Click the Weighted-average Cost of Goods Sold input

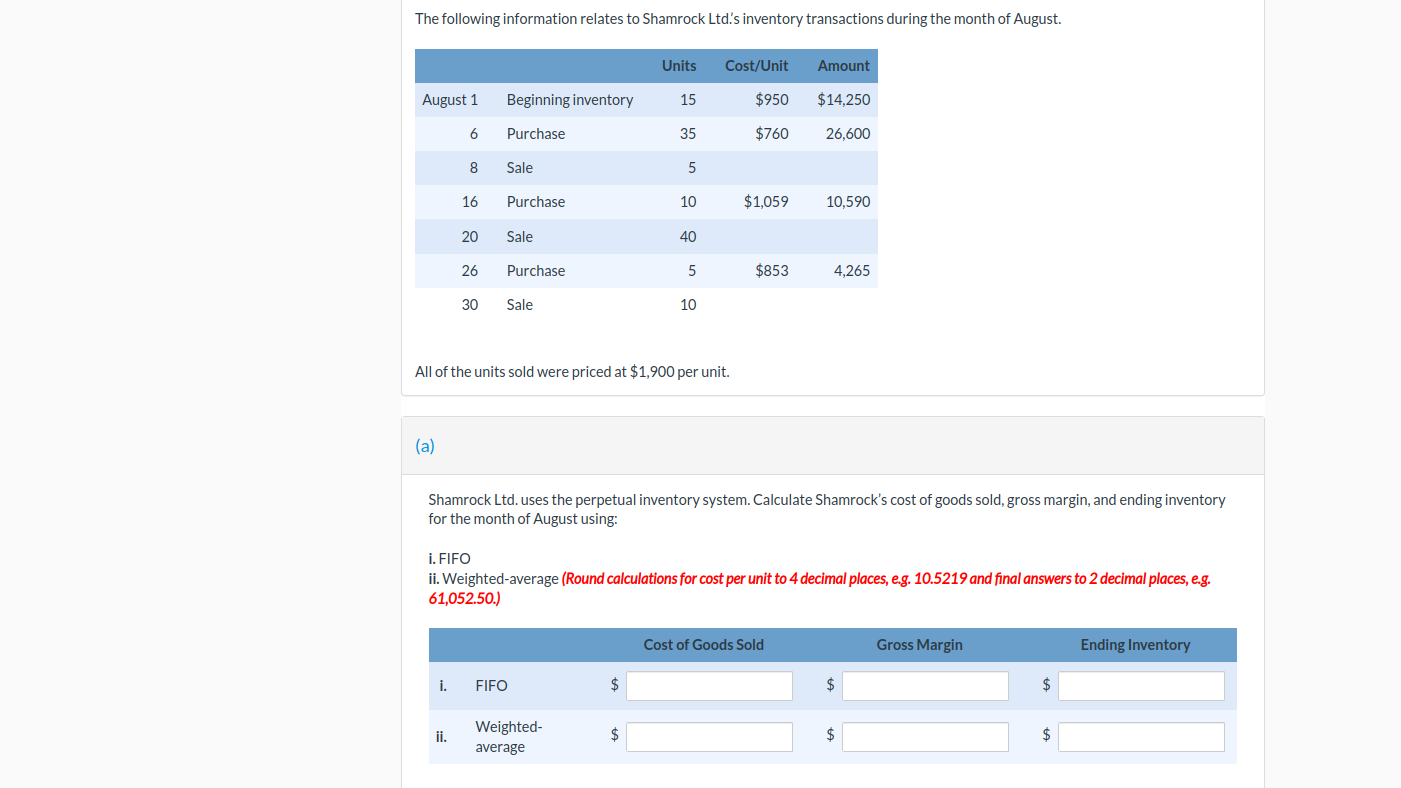(x=710, y=737)
